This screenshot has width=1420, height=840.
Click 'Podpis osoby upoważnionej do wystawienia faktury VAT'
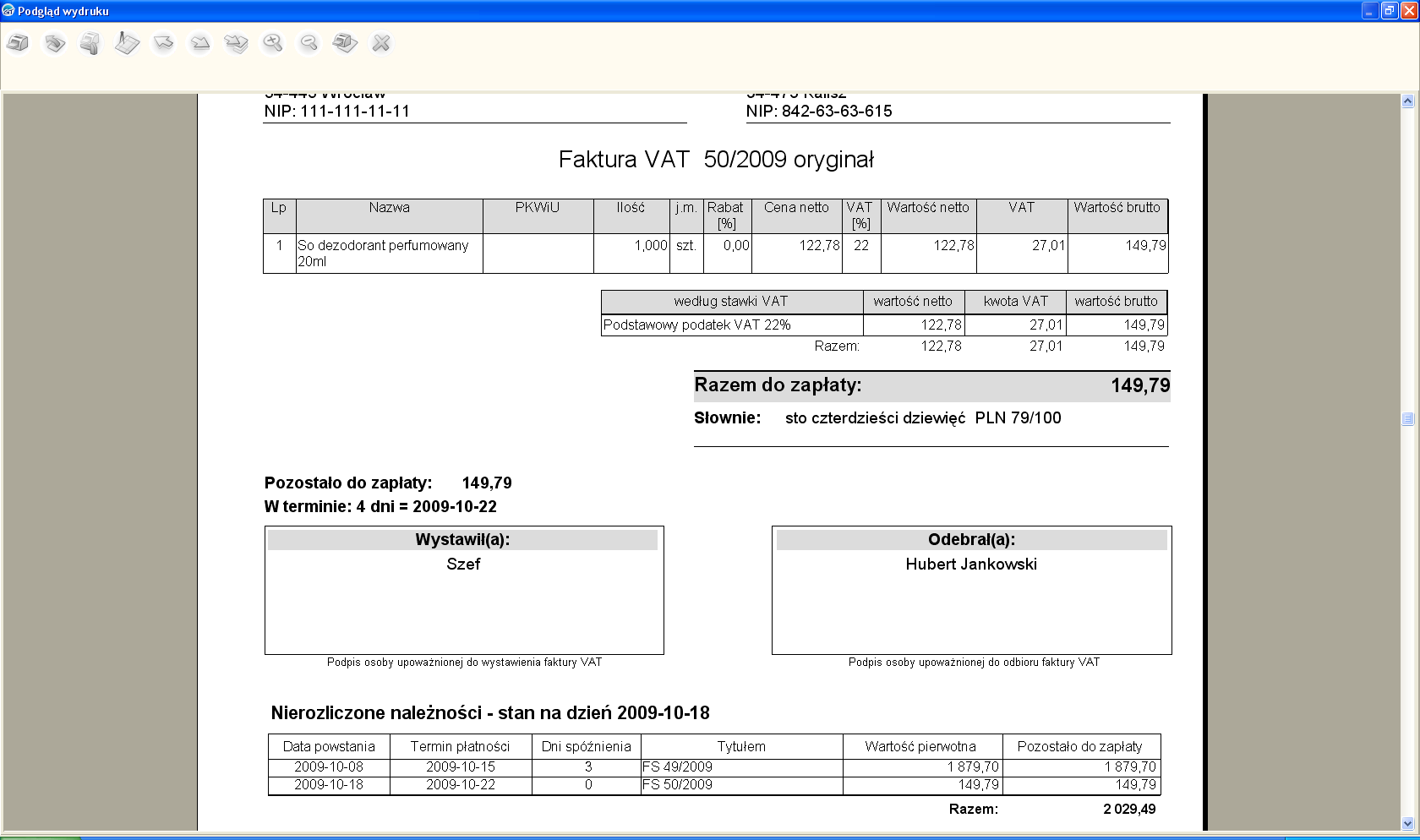[x=464, y=663]
